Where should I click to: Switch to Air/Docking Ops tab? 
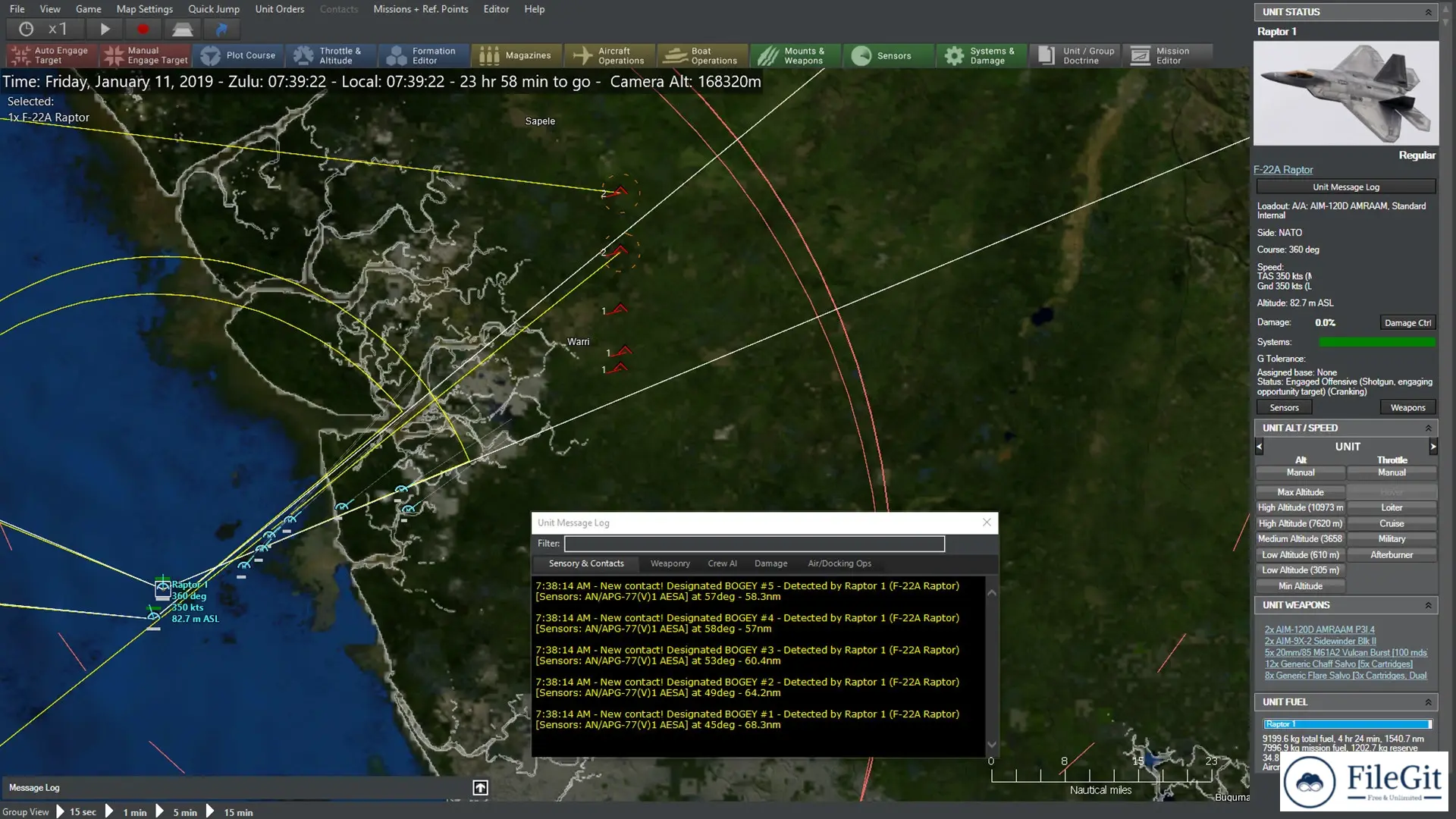tap(839, 563)
